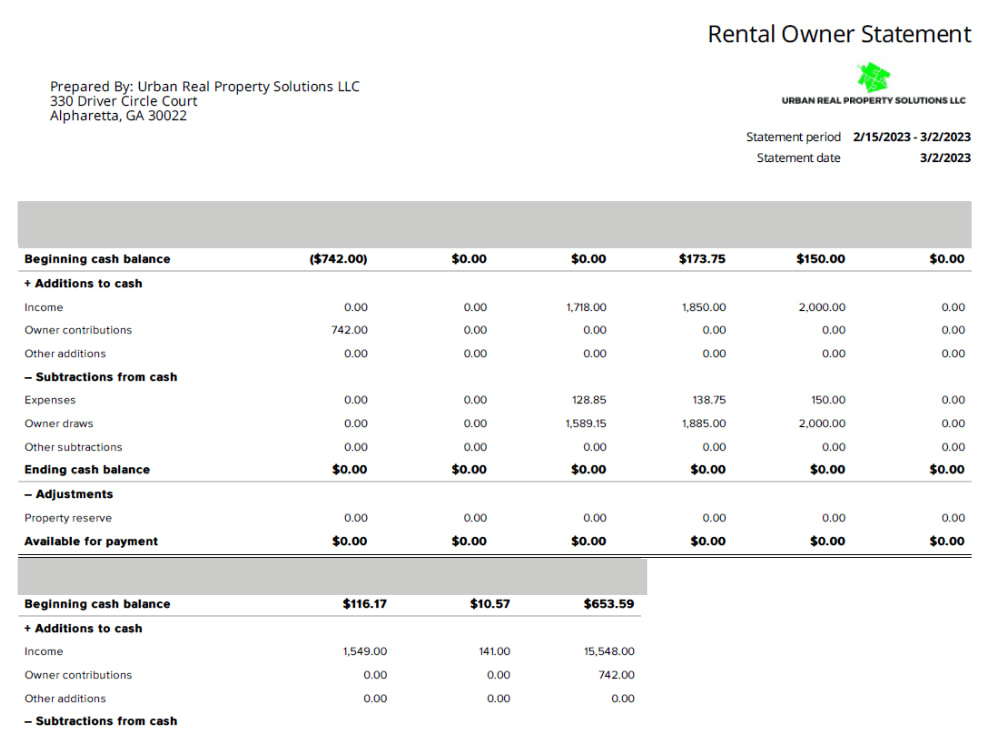Image resolution: width=1000 pixels, height=750 pixels.
Task: Click the expense value "128.85"
Action: pyautogui.click(x=589, y=401)
